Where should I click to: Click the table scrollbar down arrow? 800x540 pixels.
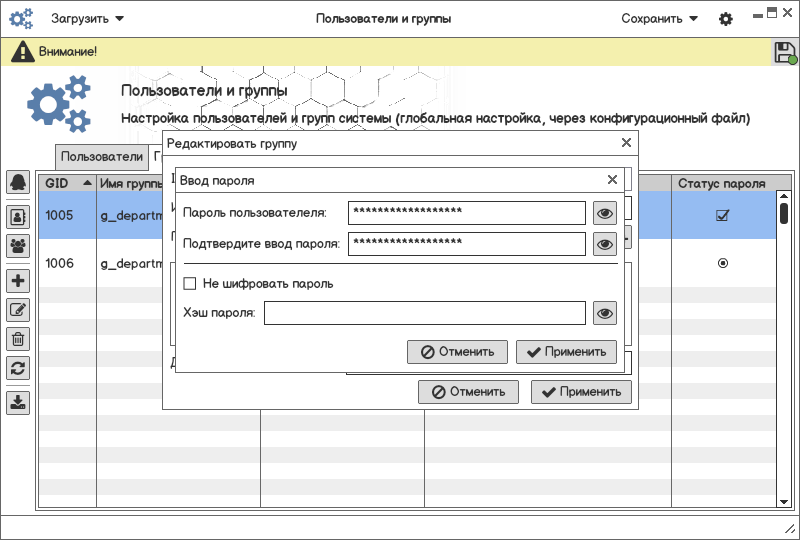click(784, 502)
